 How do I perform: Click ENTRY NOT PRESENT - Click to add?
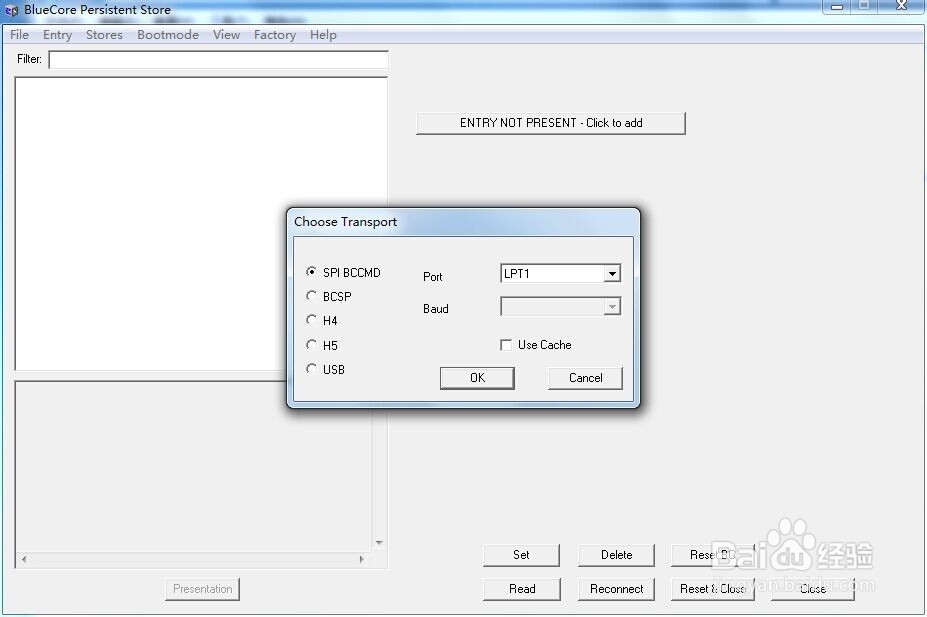(551, 123)
